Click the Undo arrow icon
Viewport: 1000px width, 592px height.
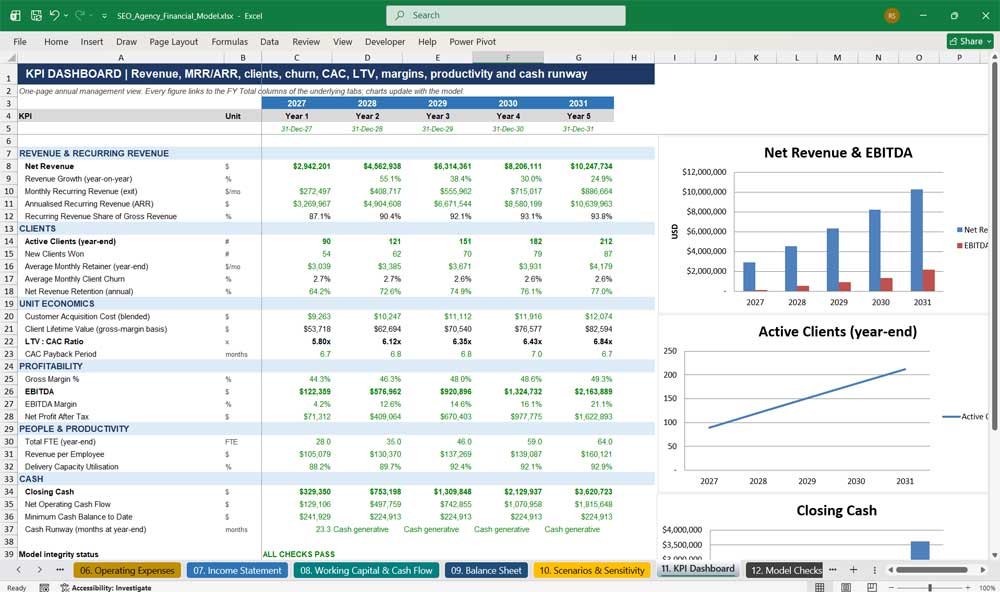click(55, 15)
